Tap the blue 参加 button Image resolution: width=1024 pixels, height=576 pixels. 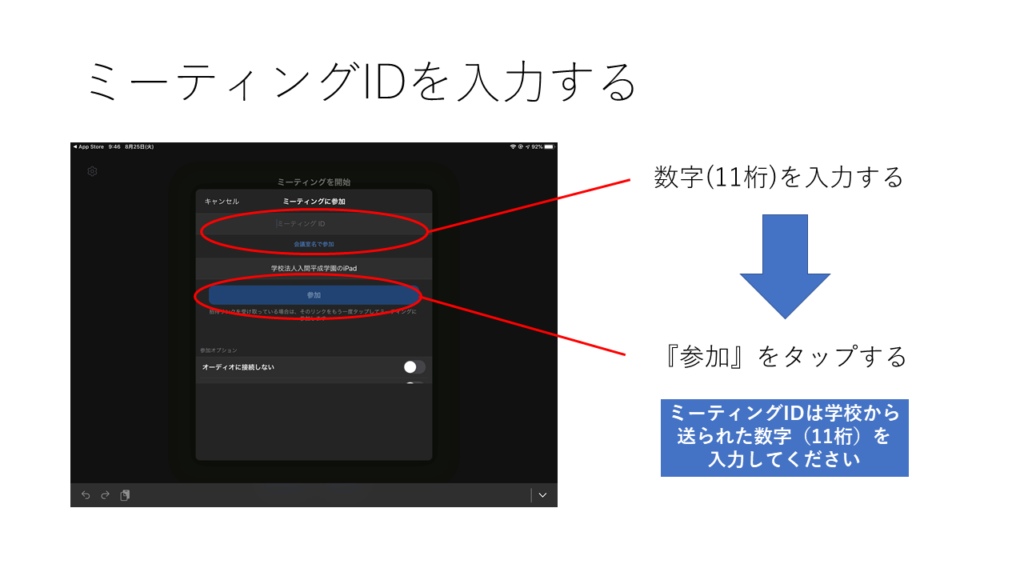314,295
